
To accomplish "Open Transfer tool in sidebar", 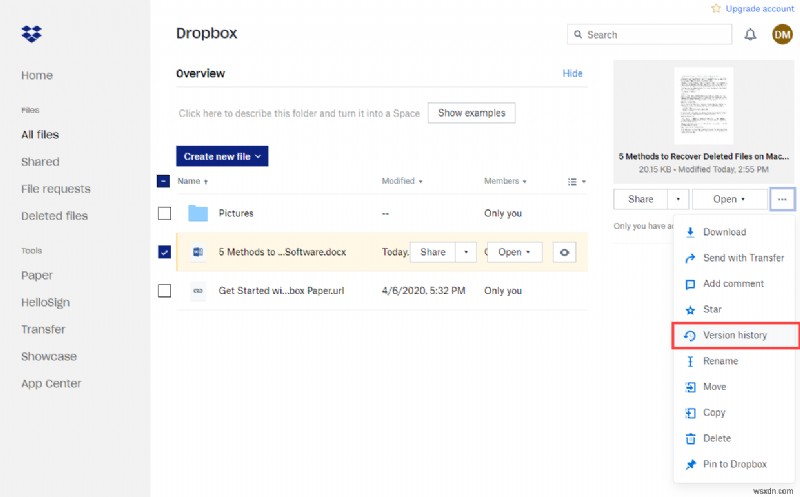I will click(x=43, y=330).
